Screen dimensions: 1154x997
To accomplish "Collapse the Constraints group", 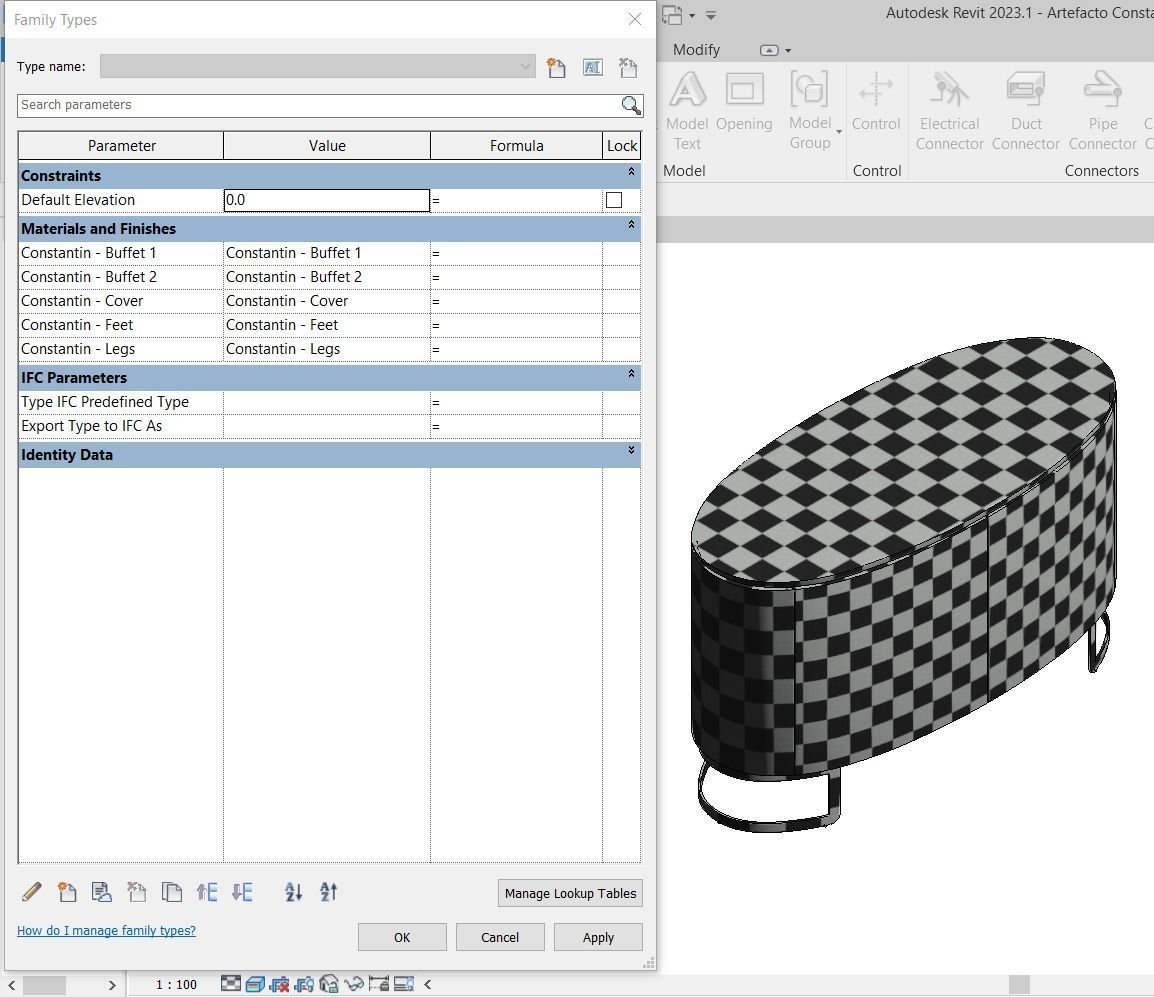I will click(631, 171).
